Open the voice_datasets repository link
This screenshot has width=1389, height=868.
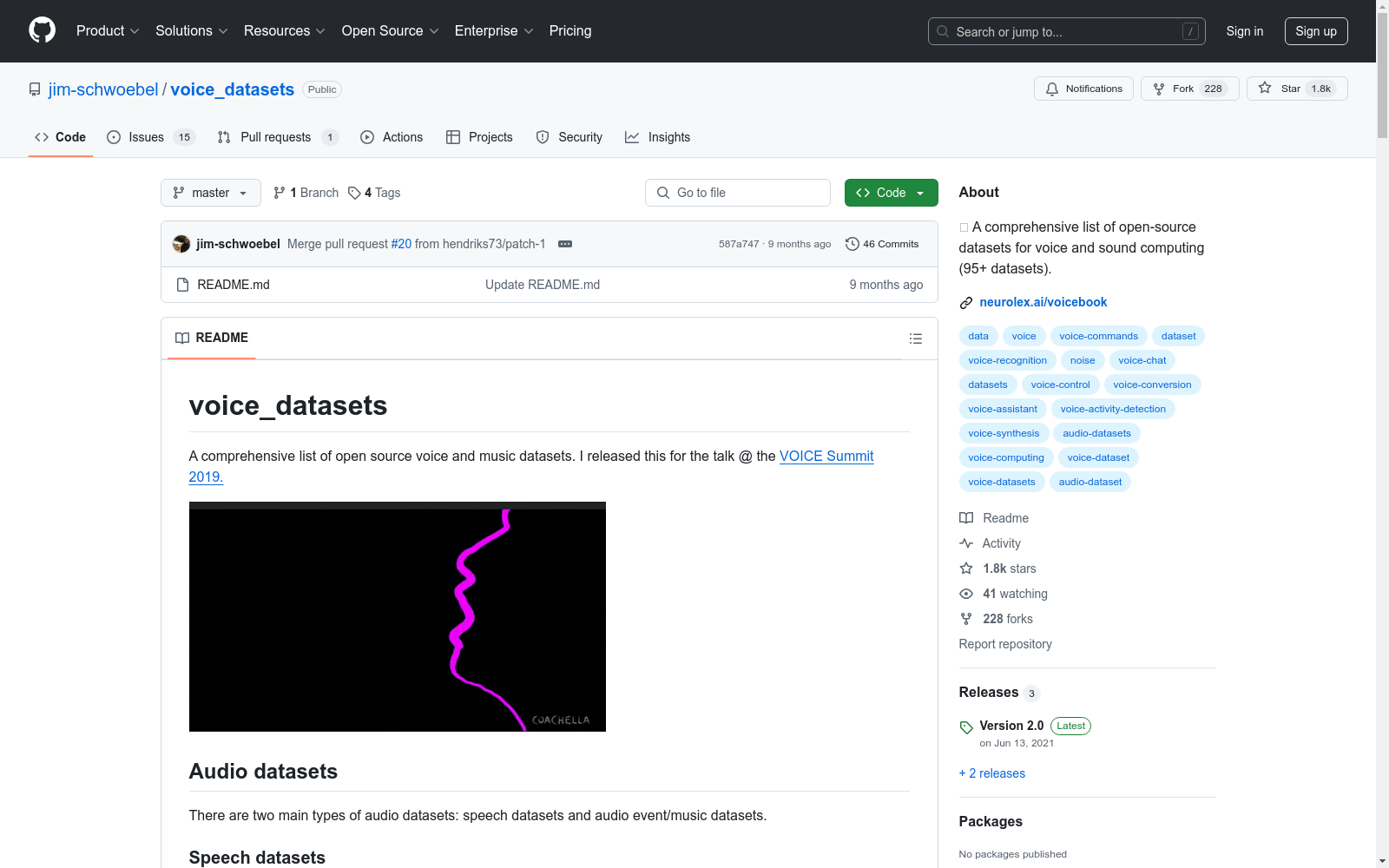point(233,89)
